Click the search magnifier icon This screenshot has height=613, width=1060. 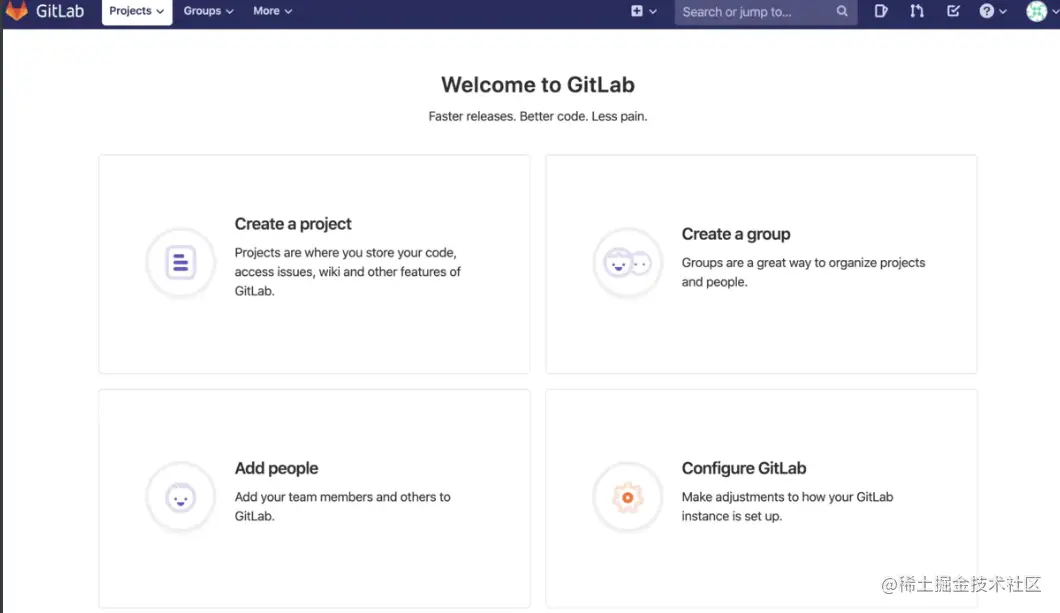[x=842, y=12]
